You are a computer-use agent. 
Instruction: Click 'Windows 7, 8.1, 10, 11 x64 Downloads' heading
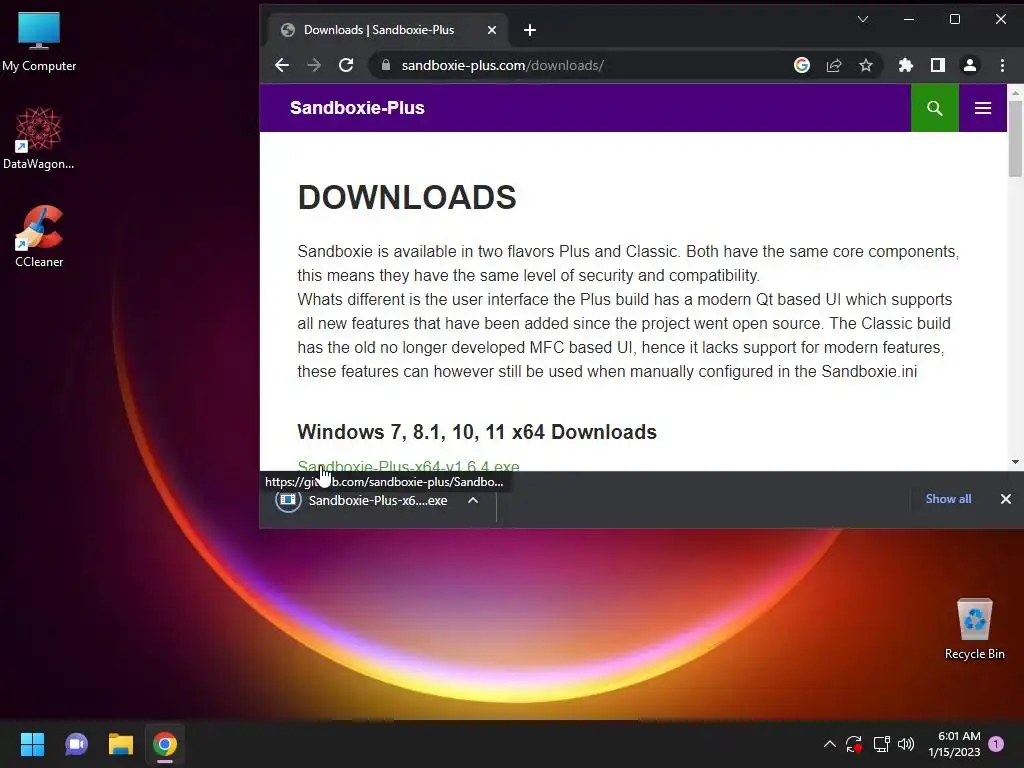(x=477, y=432)
